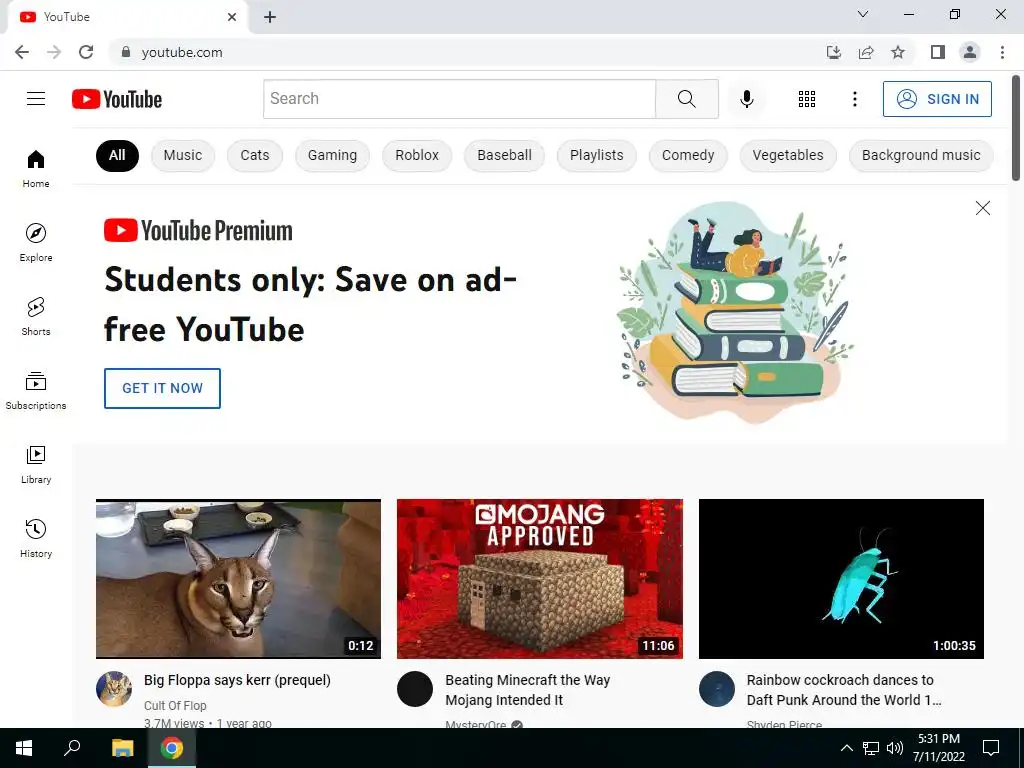
Task: Click the share page icon
Action: 866,52
